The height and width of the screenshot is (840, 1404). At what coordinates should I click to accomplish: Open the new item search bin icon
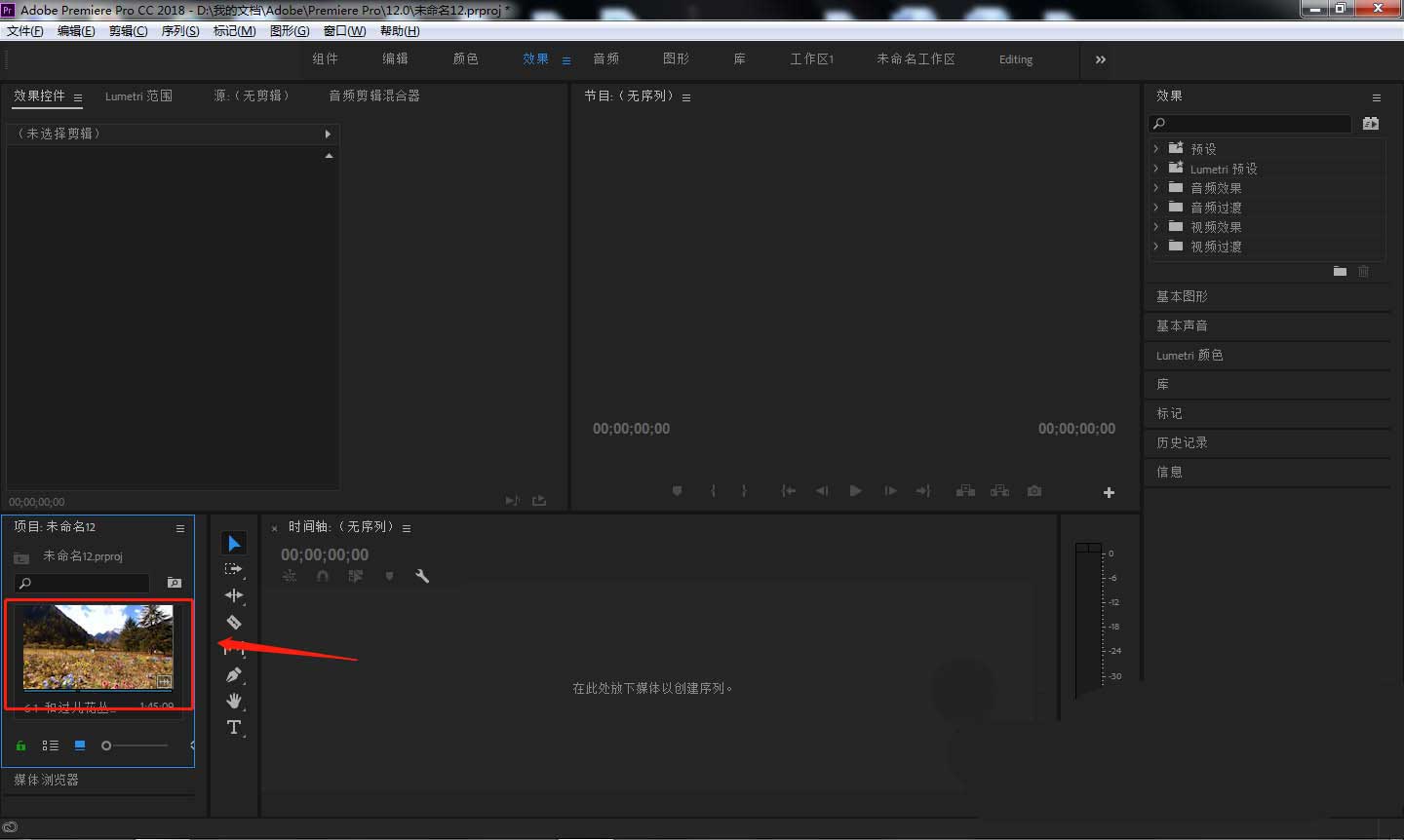coord(174,582)
